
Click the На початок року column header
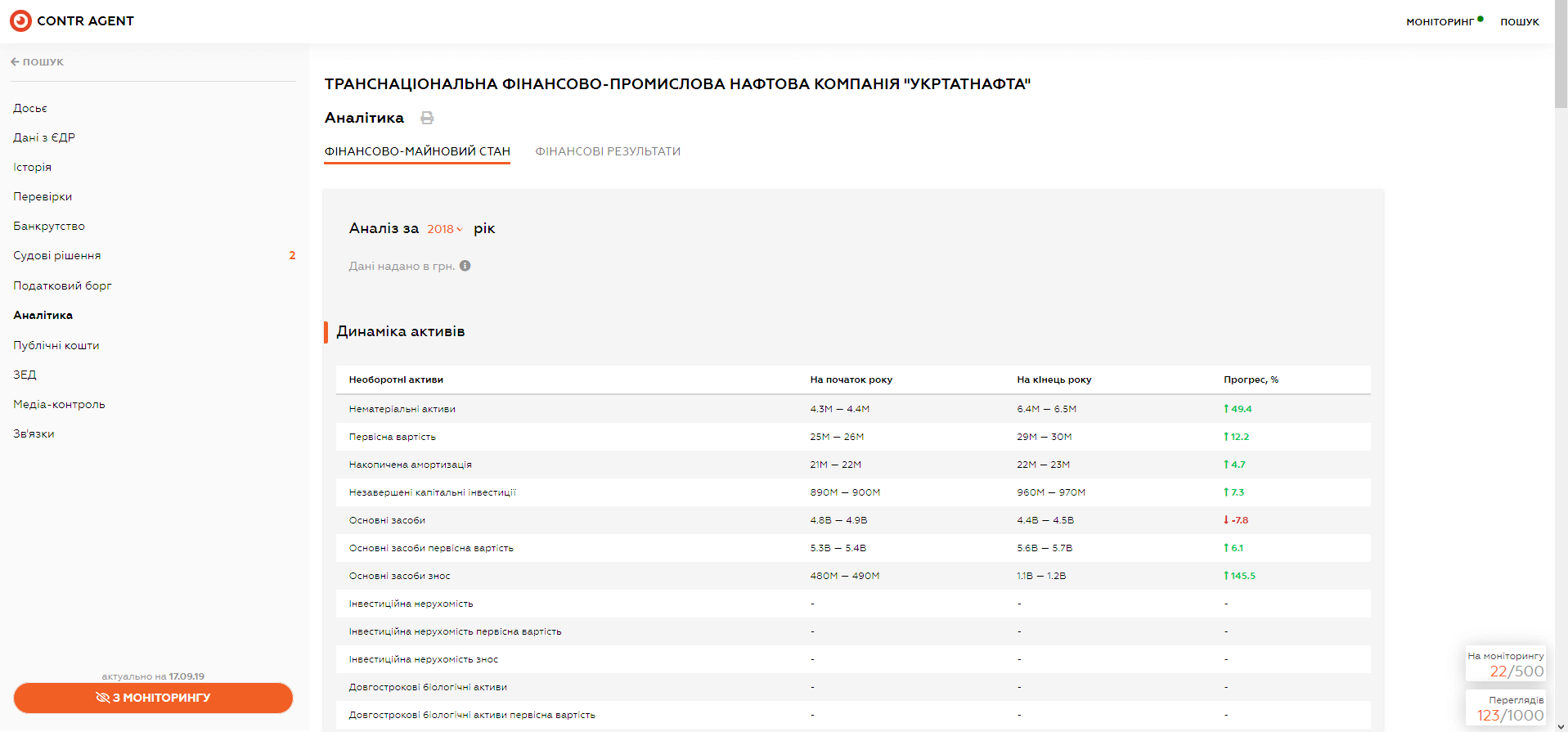(851, 379)
